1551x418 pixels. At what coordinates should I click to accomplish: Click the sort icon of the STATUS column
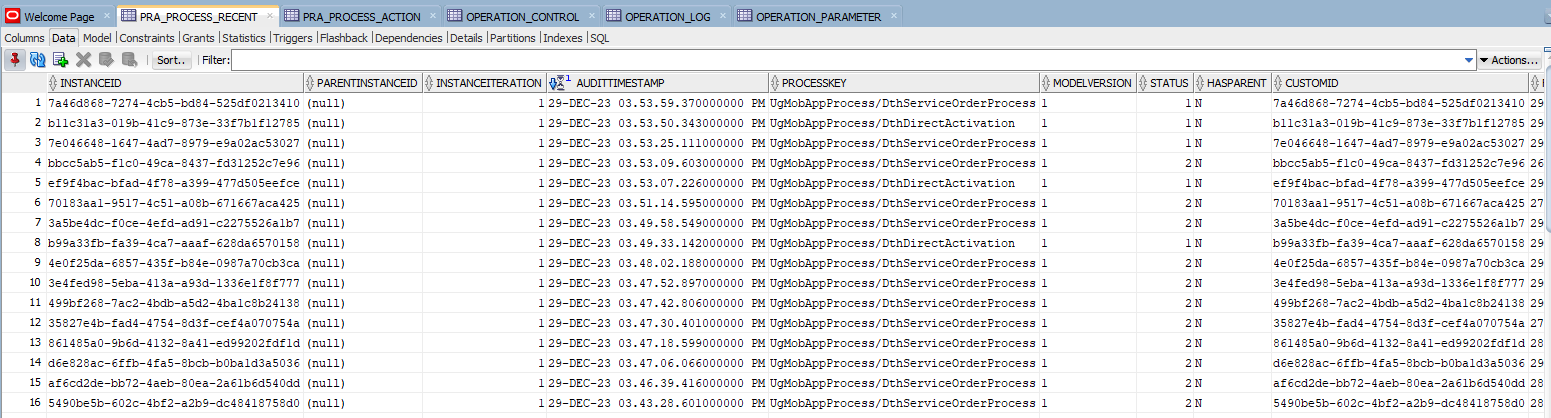coord(1143,83)
